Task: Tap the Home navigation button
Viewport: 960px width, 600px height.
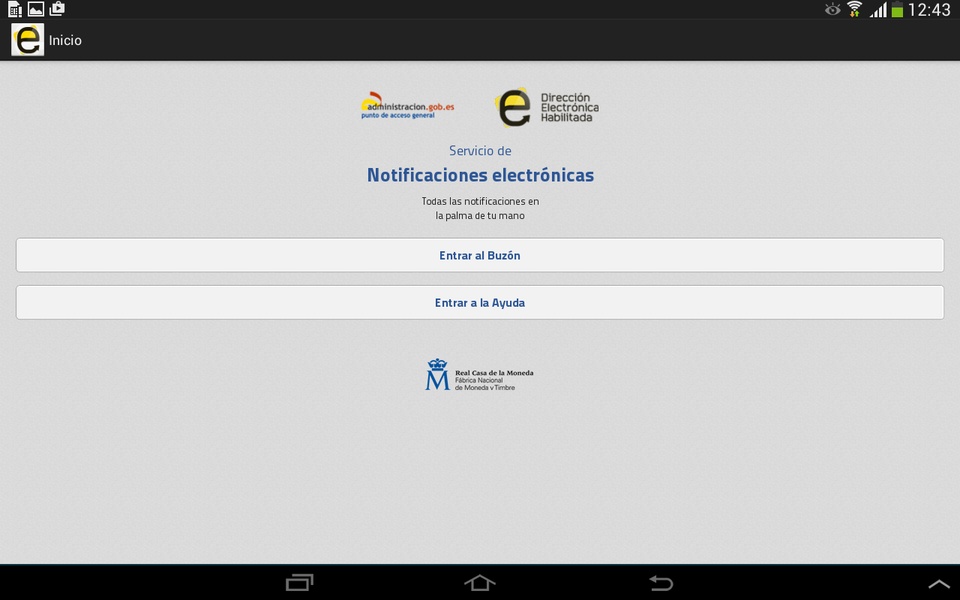Action: pyautogui.click(x=480, y=582)
